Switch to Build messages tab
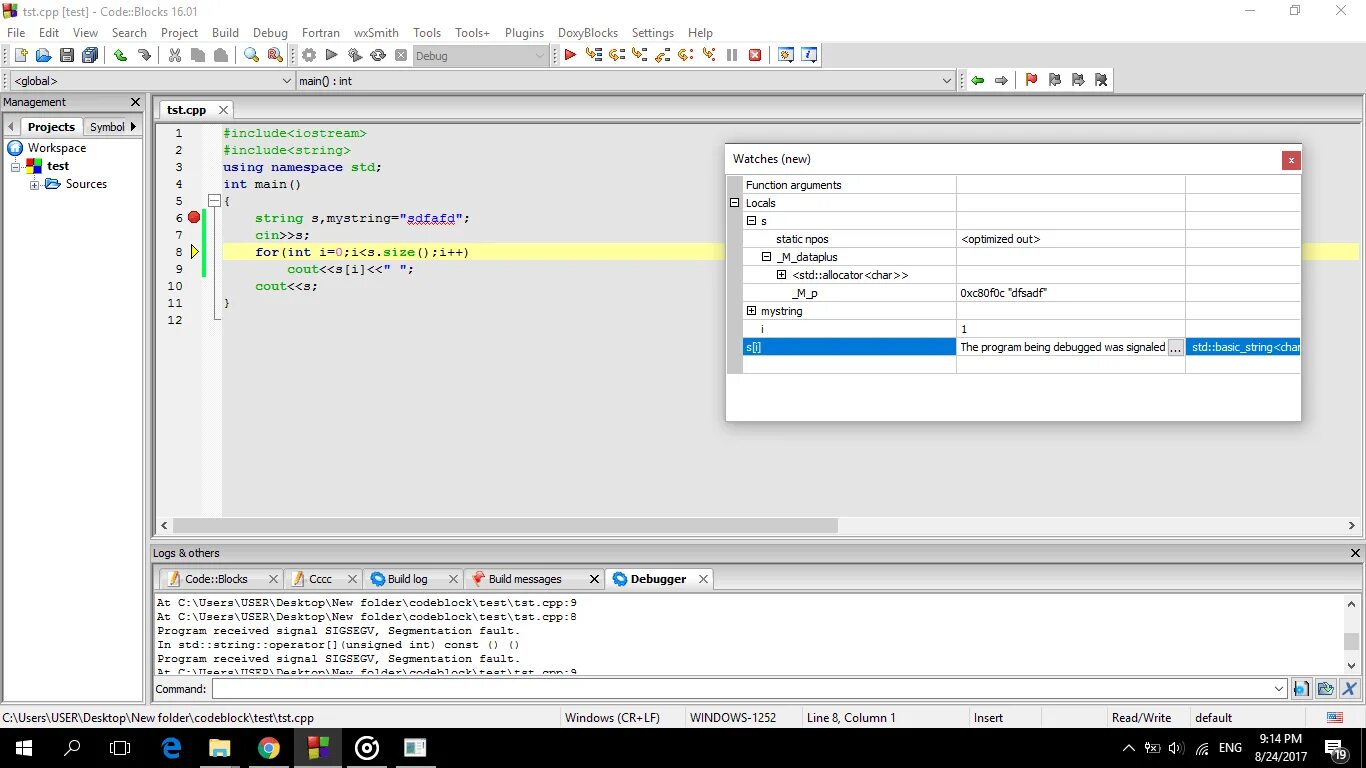This screenshot has height=768, width=1366. [525, 579]
